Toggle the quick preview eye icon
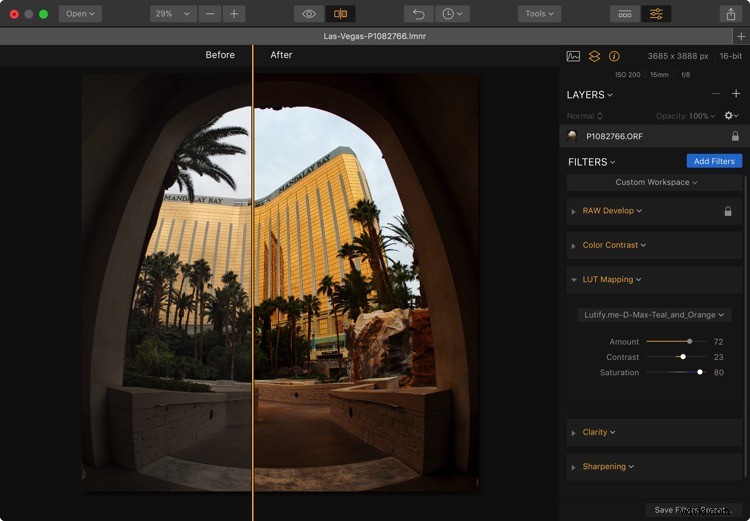750x521 pixels. [309, 14]
